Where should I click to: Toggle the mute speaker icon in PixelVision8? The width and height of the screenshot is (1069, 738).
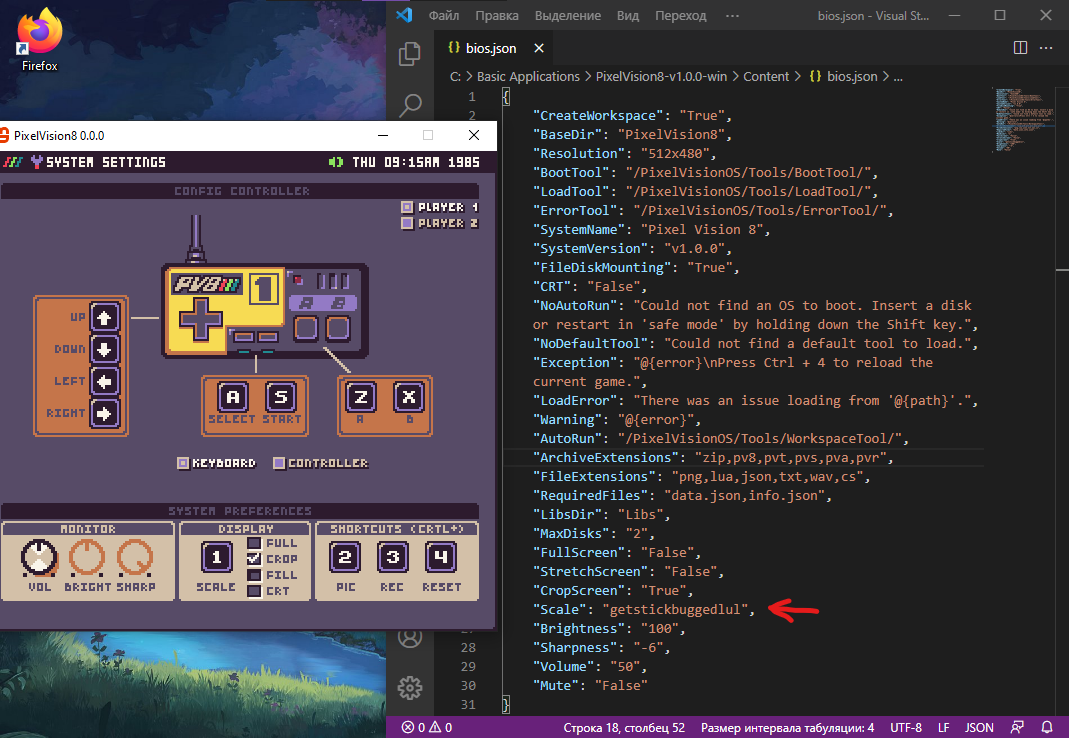335,162
